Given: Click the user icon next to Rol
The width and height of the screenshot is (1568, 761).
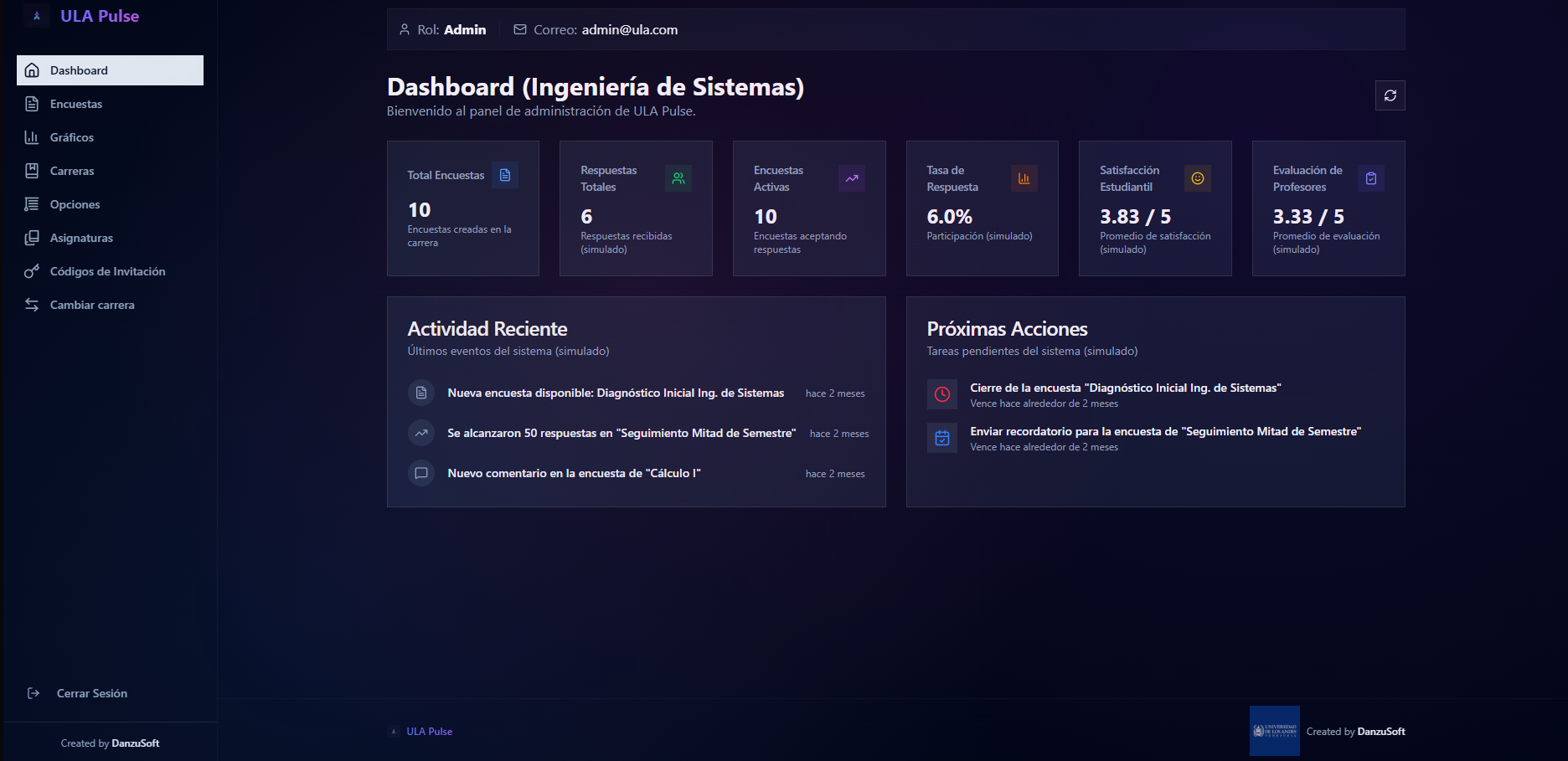Looking at the screenshot, I should pyautogui.click(x=405, y=29).
